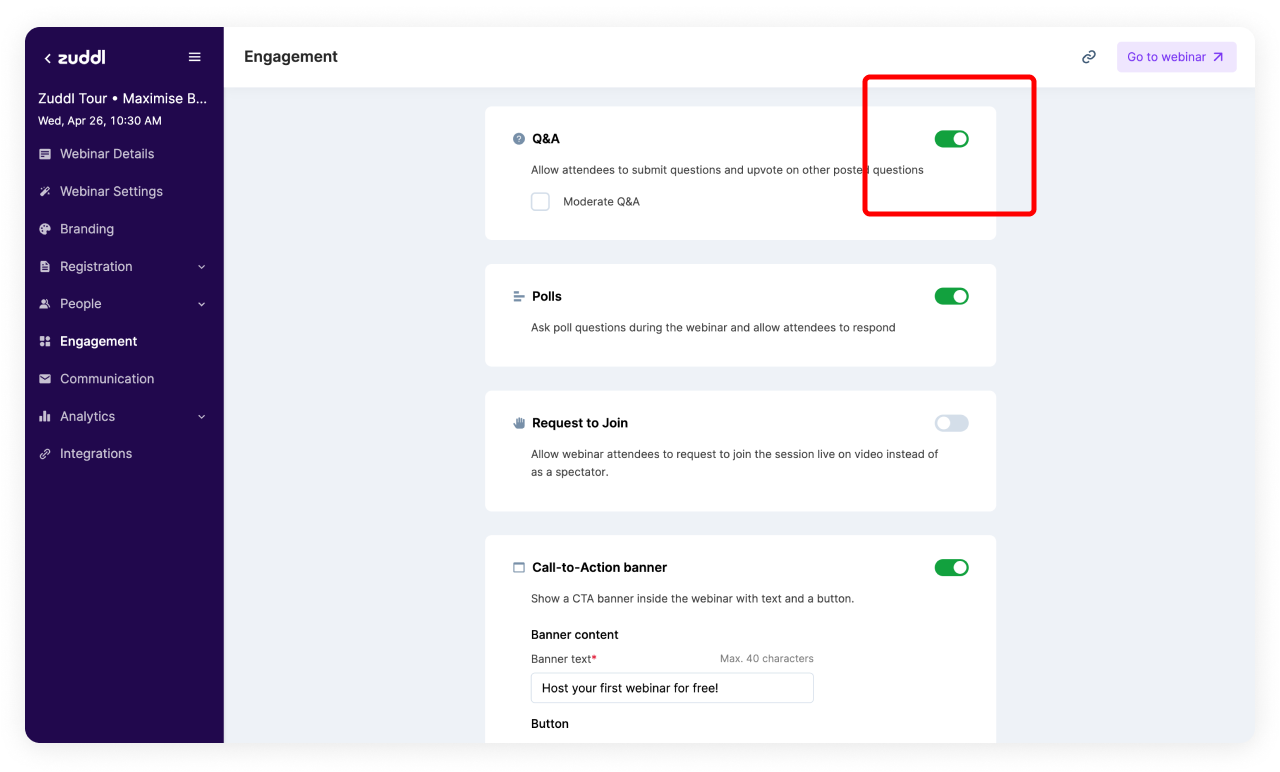1280x772 pixels.
Task: Click the Go to webinar button
Action: point(1176,57)
